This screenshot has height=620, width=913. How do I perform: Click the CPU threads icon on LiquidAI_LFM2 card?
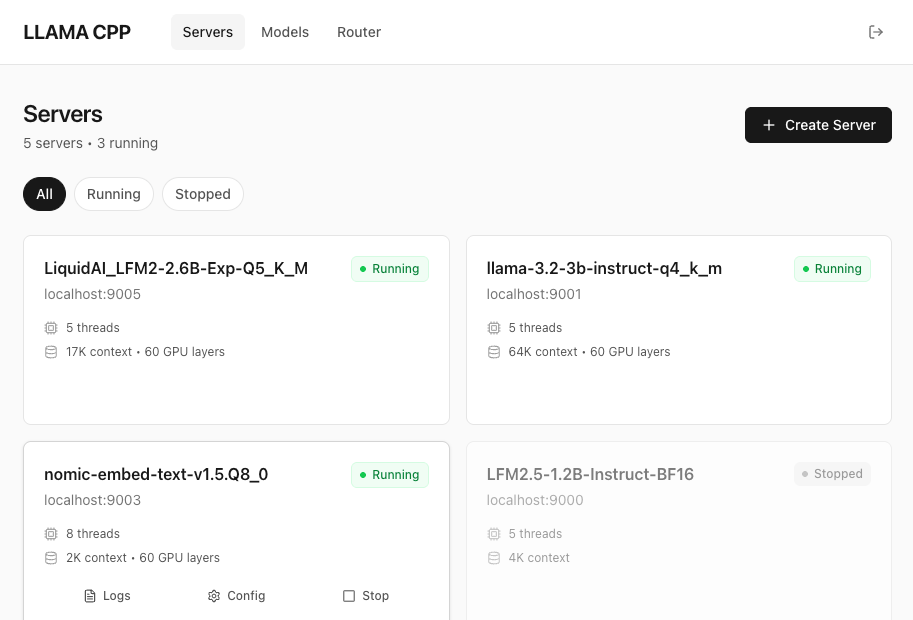[x=51, y=327]
